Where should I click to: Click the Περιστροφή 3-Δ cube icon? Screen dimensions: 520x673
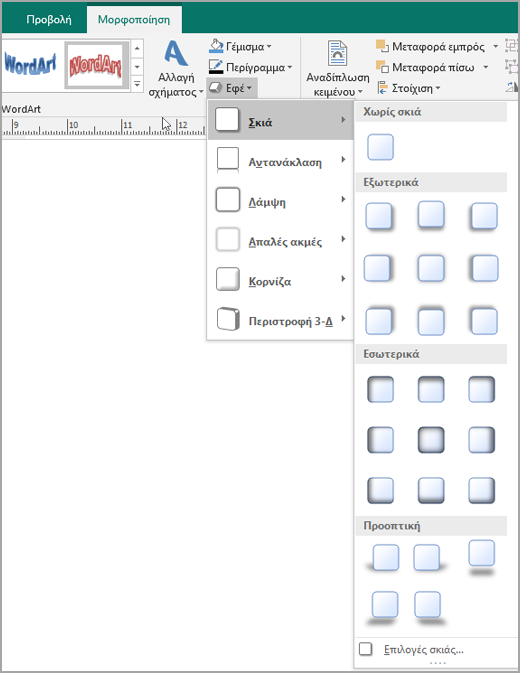(x=228, y=319)
